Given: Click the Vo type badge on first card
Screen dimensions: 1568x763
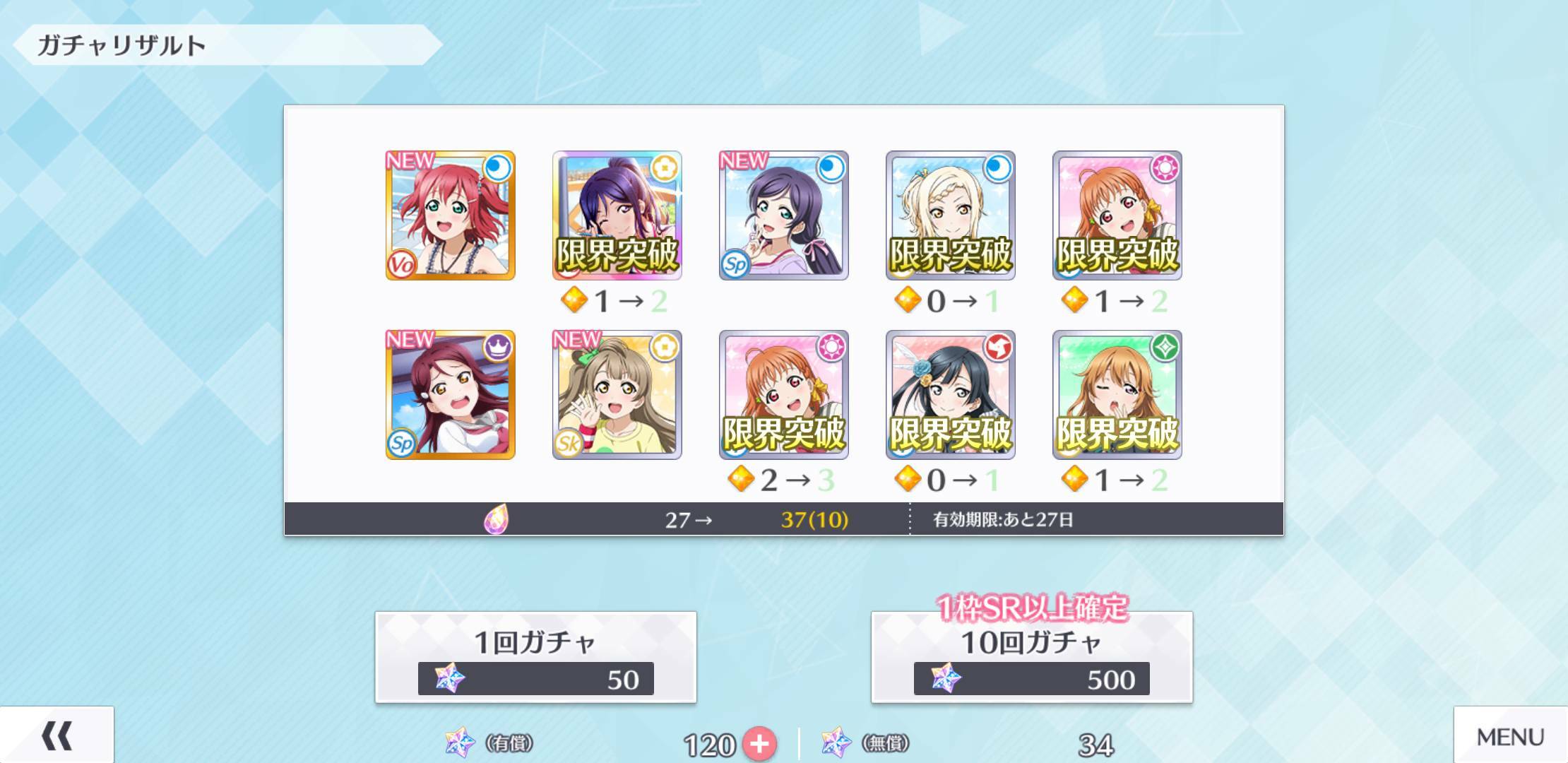Looking at the screenshot, I should 401,264.
